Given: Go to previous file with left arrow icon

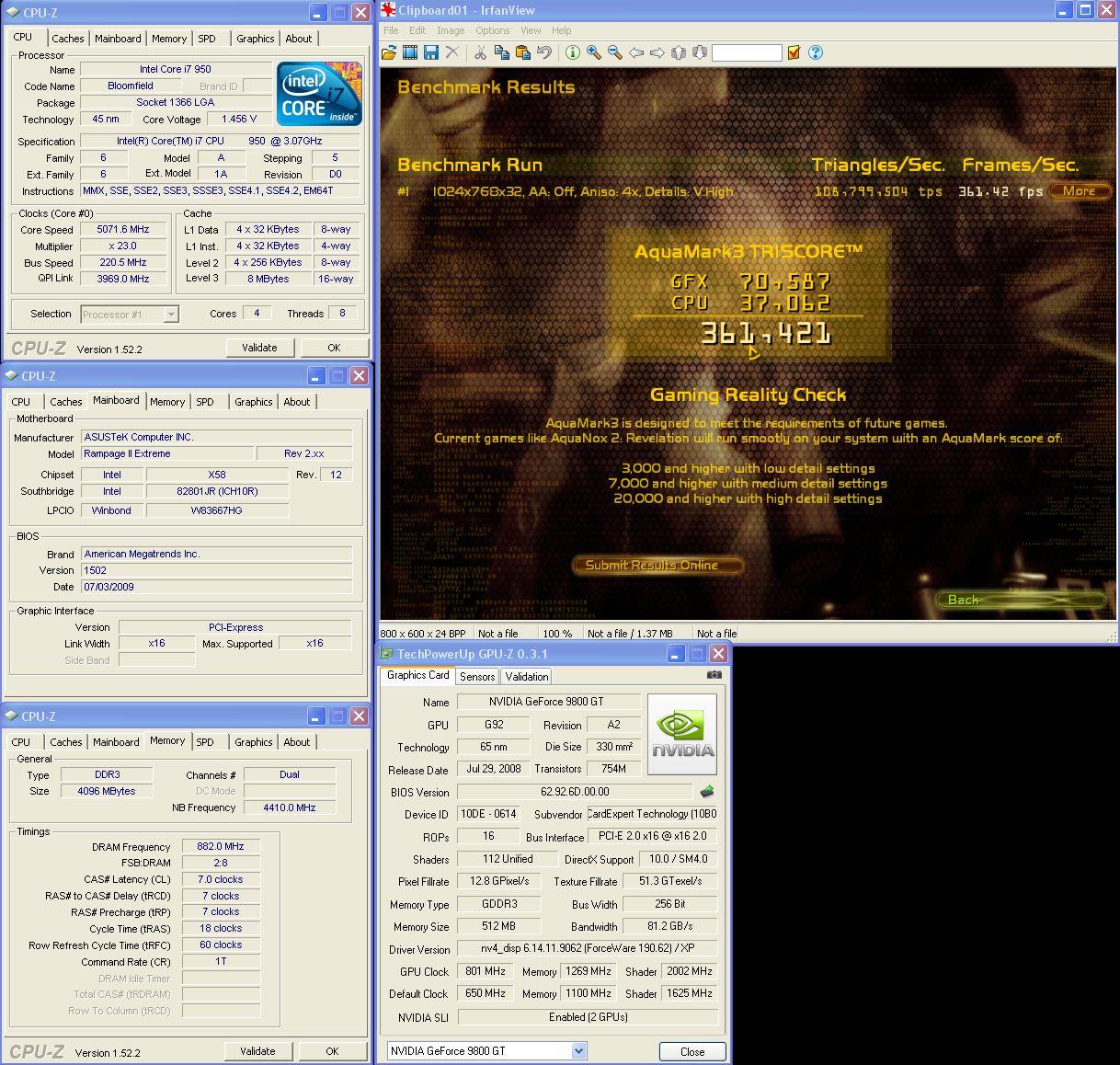Looking at the screenshot, I should pyautogui.click(x=635, y=52).
